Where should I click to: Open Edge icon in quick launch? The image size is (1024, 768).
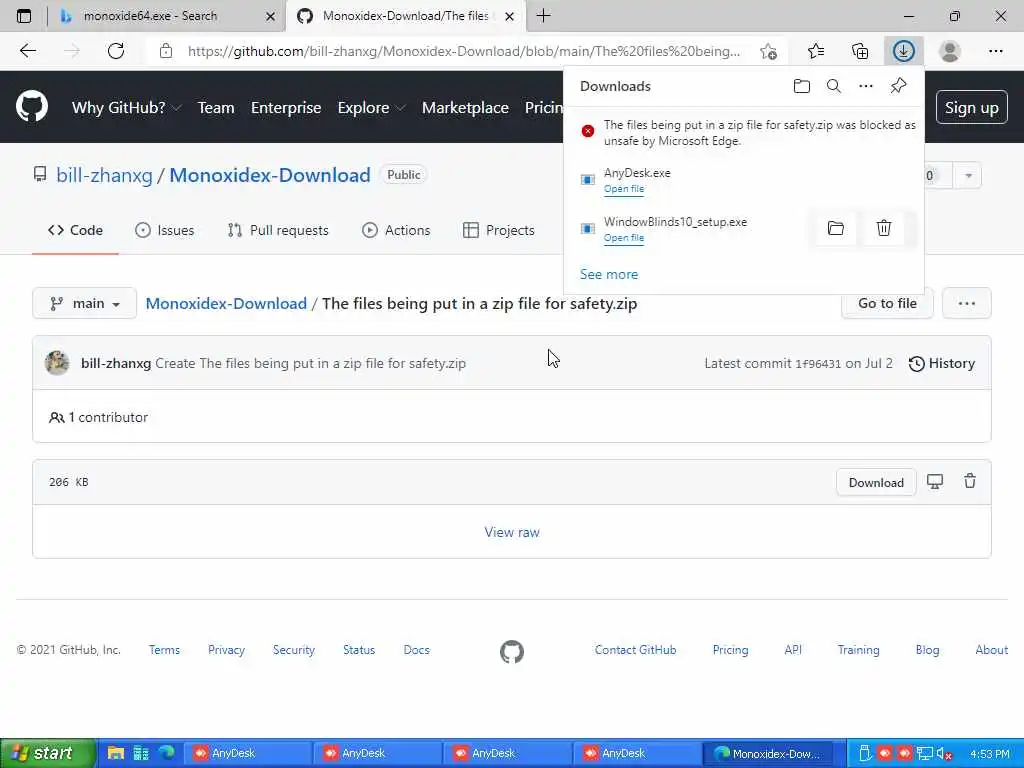point(167,753)
